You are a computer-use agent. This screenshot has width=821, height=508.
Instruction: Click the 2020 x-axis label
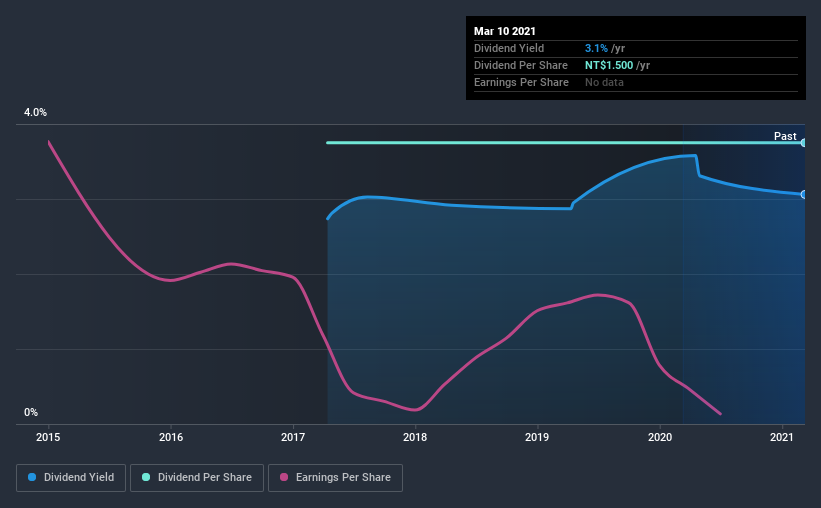(x=660, y=437)
